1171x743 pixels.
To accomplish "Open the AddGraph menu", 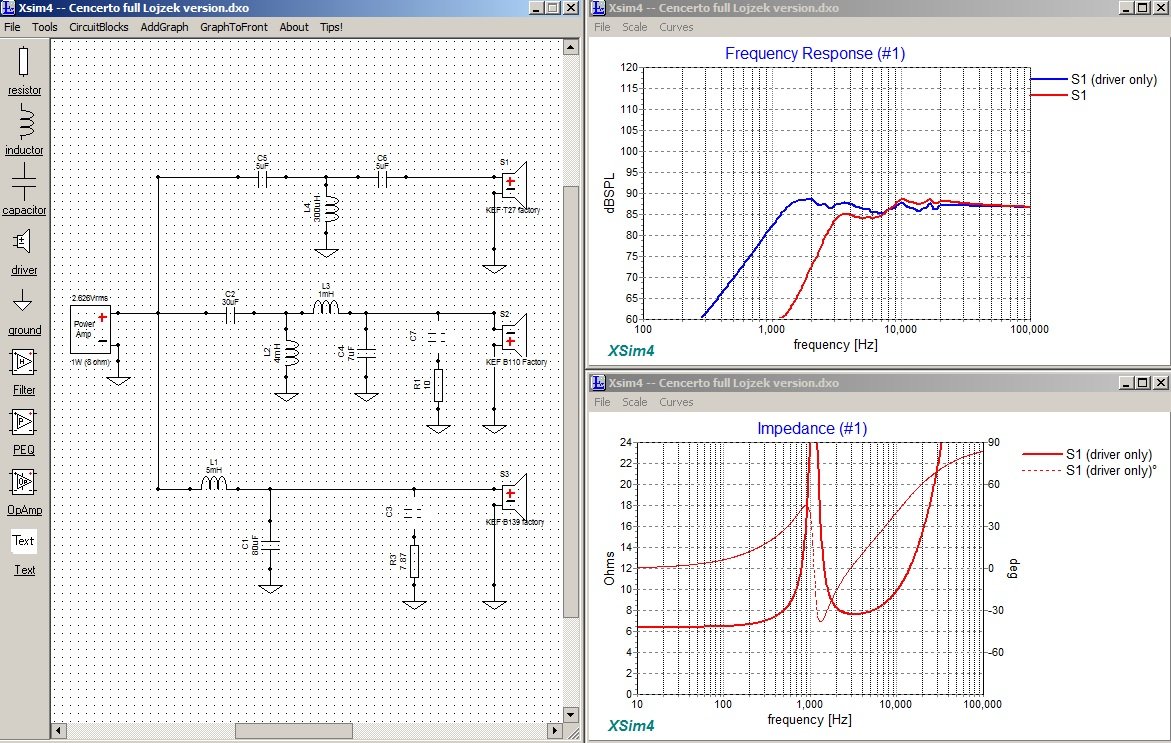I will click(x=164, y=27).
